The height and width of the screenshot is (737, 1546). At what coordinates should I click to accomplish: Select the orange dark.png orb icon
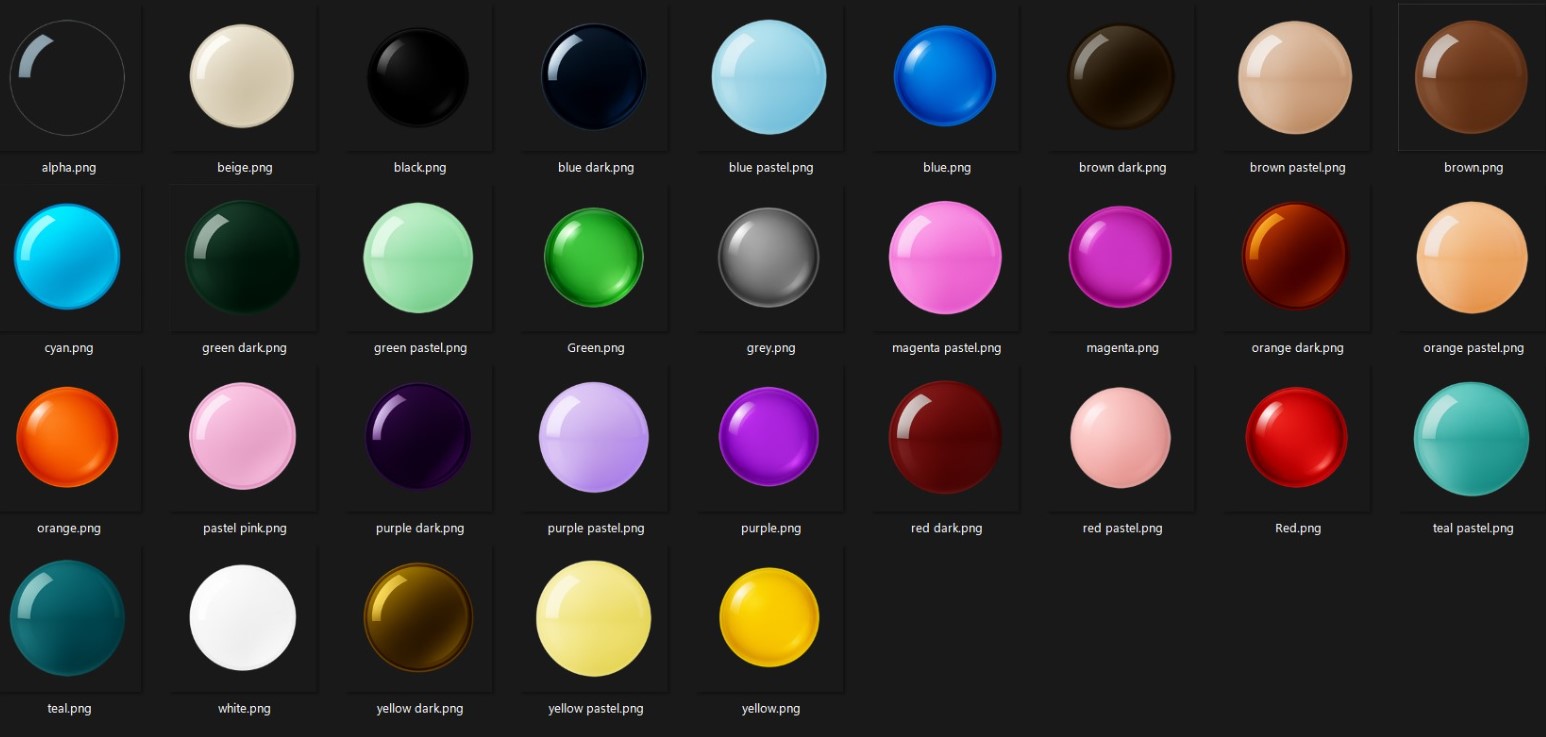click(1296, 257)
